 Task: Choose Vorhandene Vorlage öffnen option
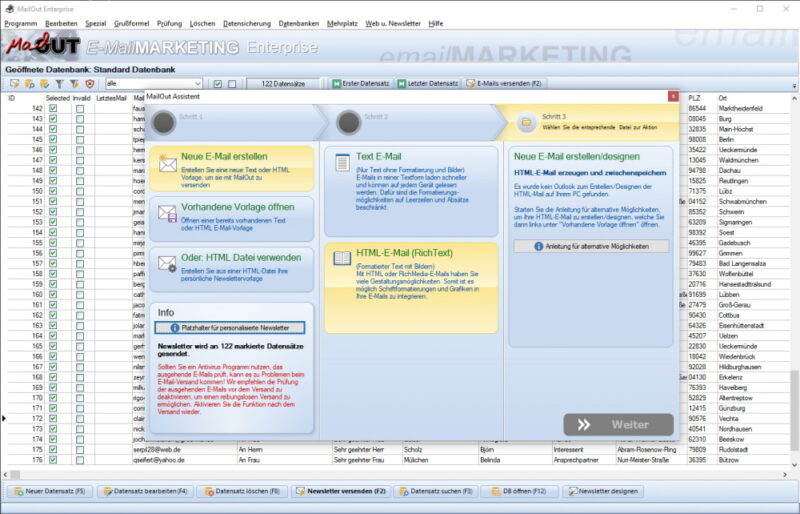pyautogui.click(x=232, y=218)
